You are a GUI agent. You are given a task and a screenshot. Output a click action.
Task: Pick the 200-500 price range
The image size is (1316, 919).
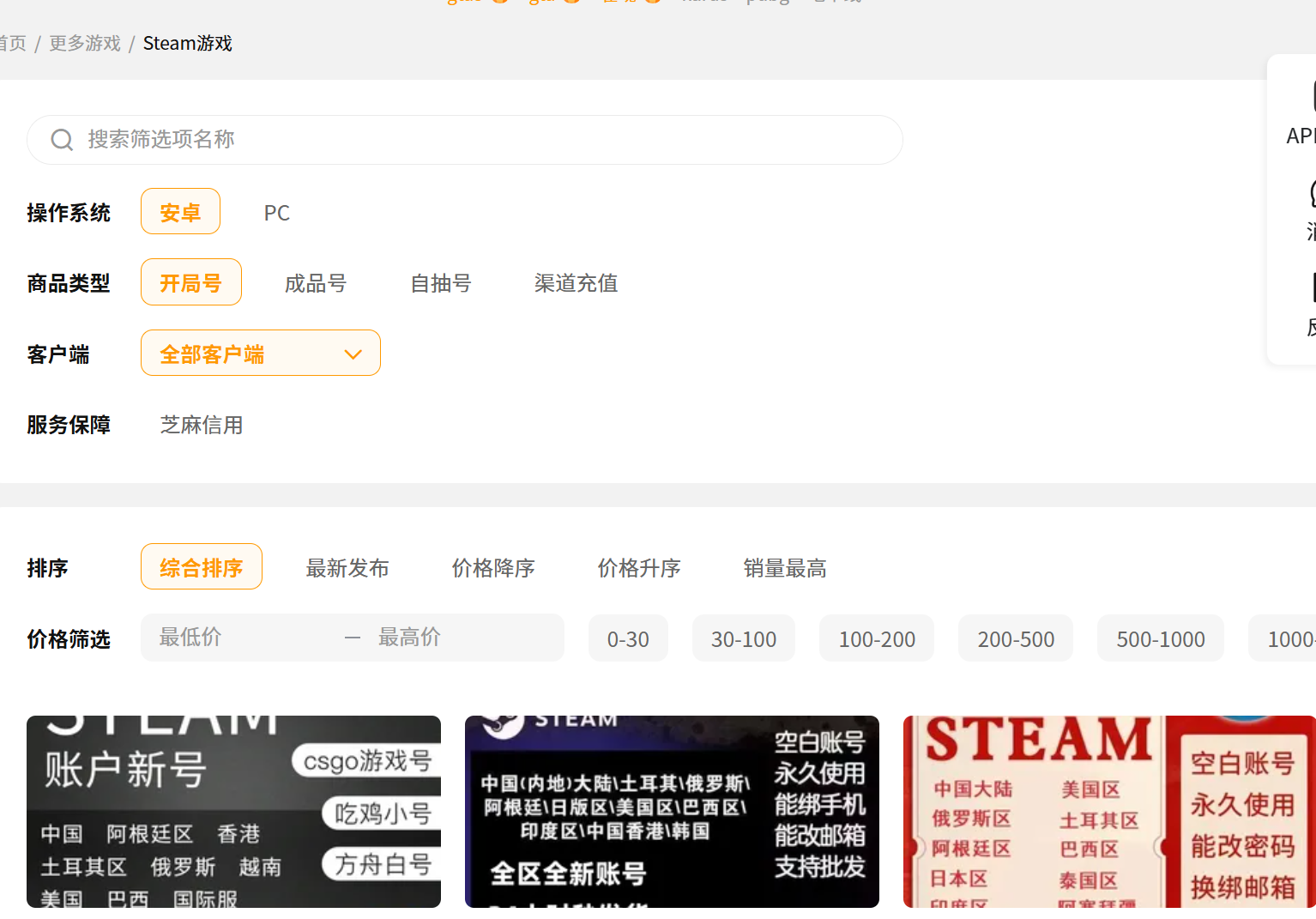click(1016, 639)
